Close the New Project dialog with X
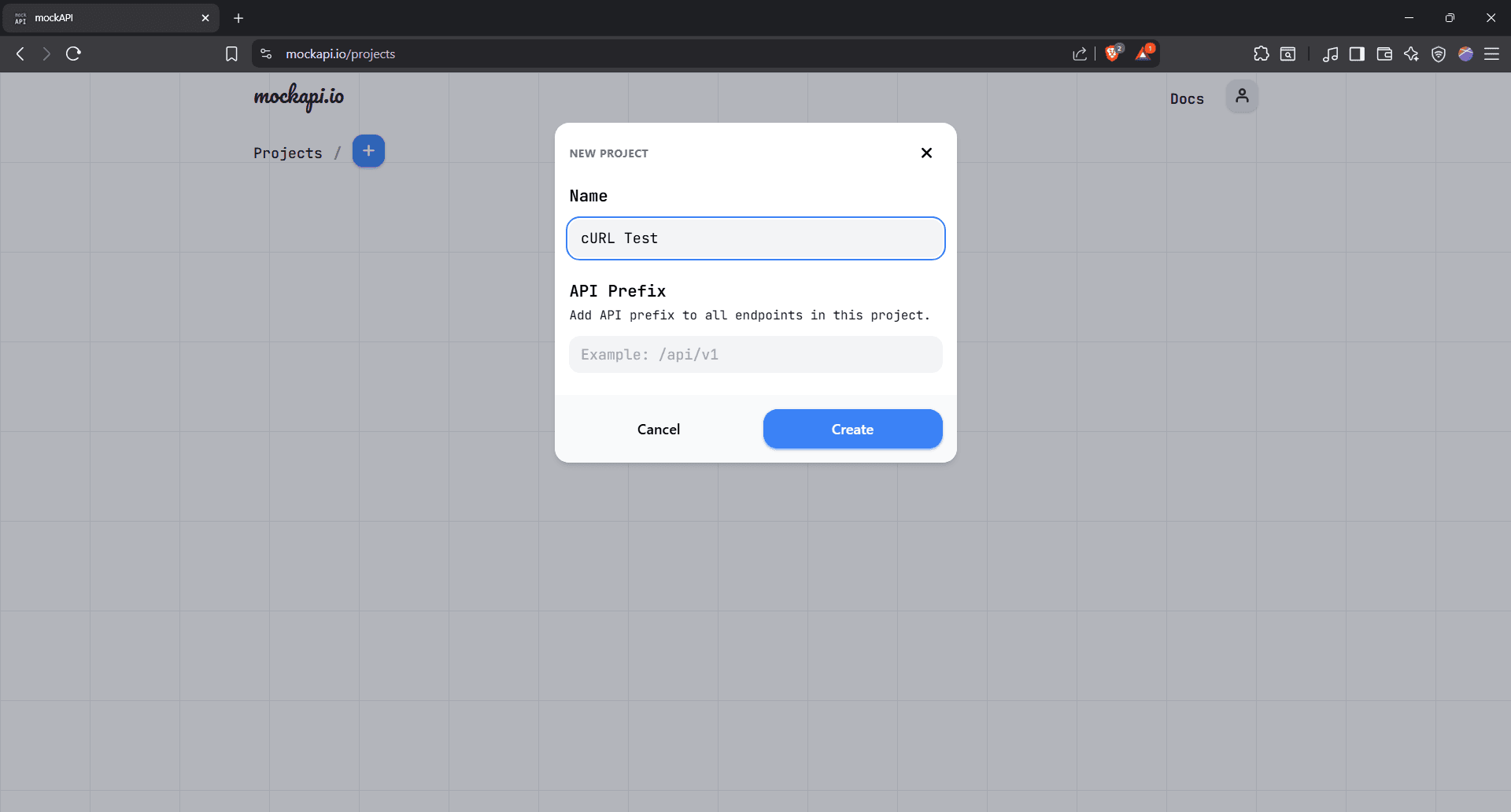The width and height of the screenshot is (1511, 812). click(x=926, y=153)
